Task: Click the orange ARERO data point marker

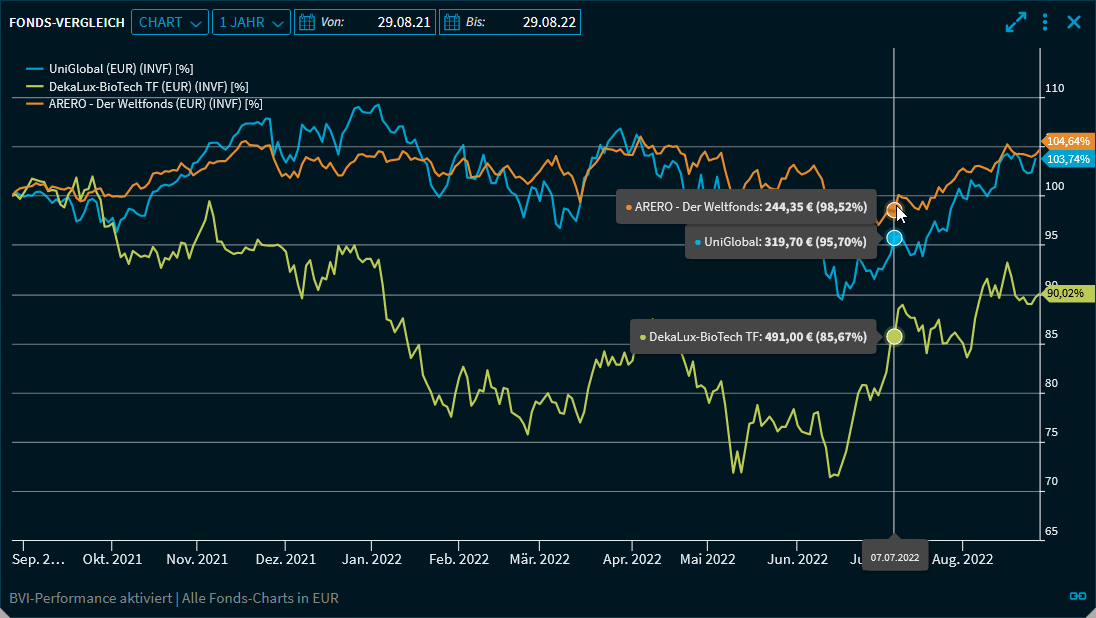Action: click(894, 210)
